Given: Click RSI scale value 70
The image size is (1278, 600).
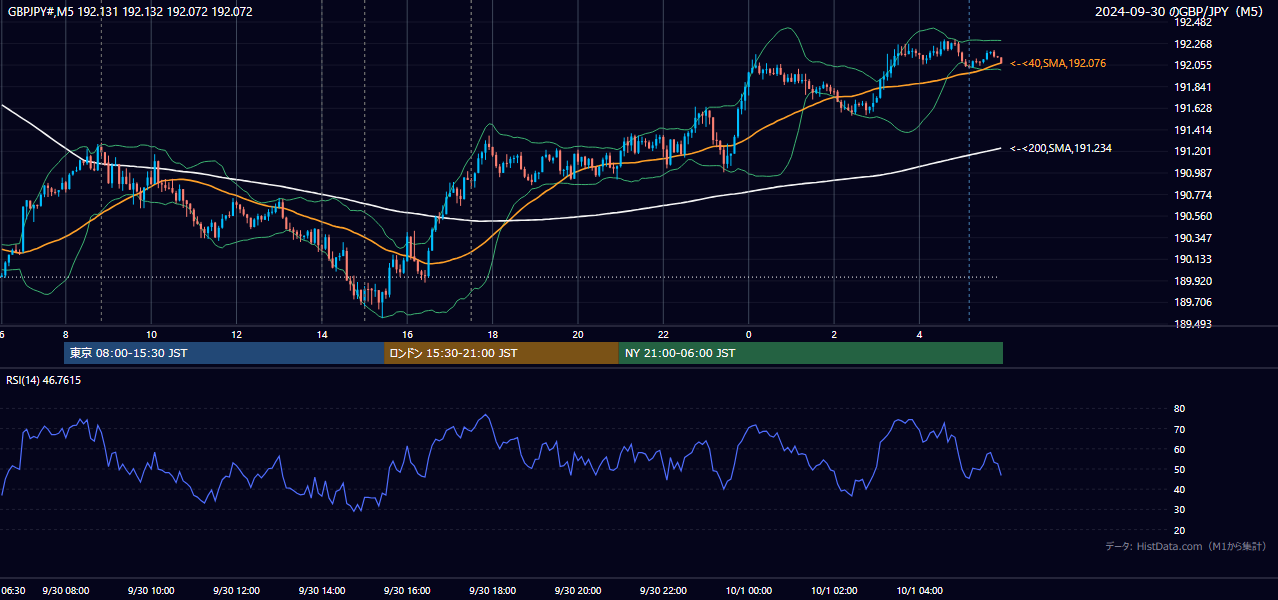Looking at the screenshot, I should [x=1179, y=429].
